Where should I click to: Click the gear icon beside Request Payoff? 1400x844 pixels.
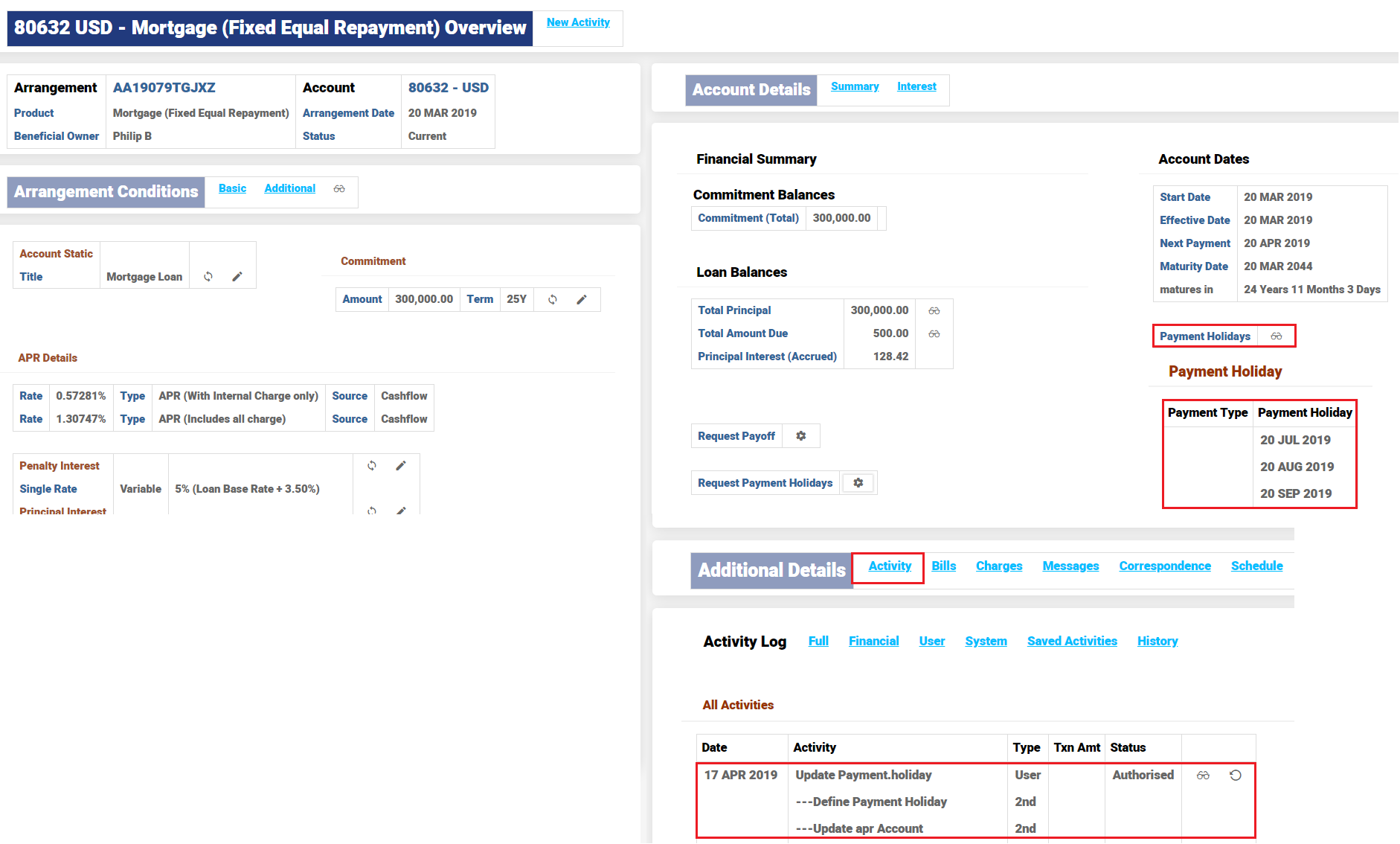[x=801, y=436]
